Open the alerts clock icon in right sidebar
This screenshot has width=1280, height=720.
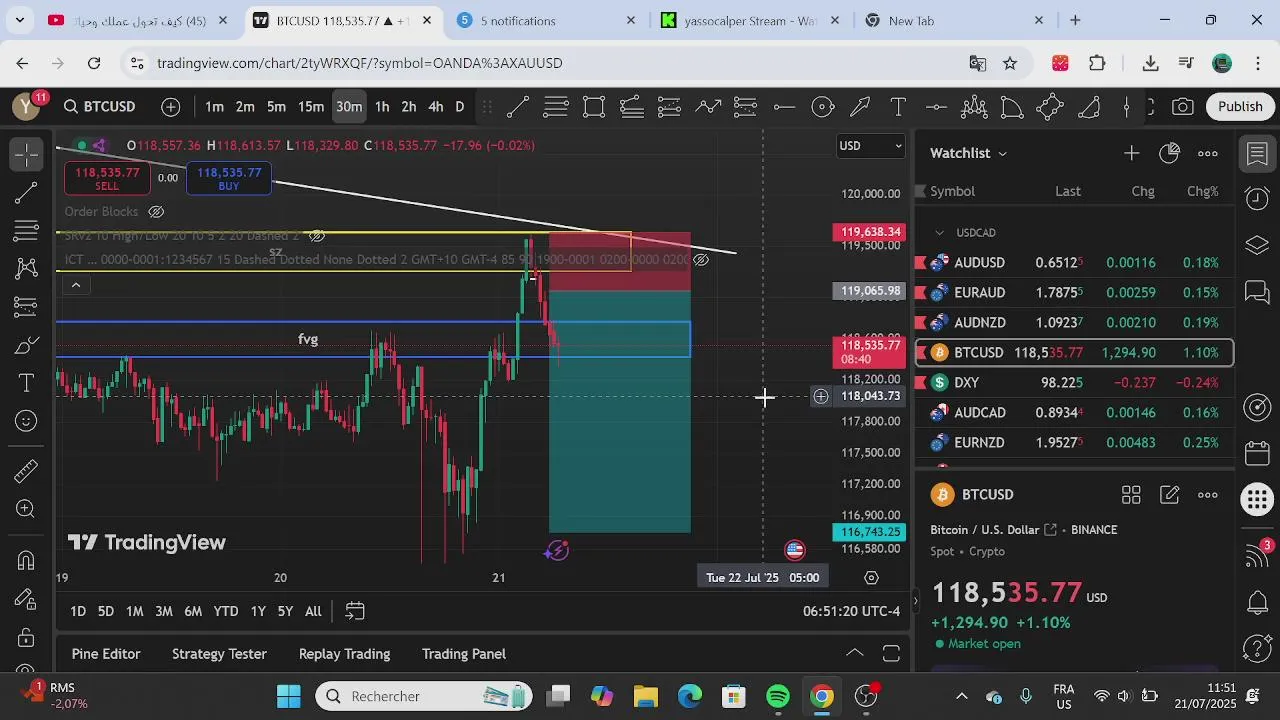point(1257,198)
